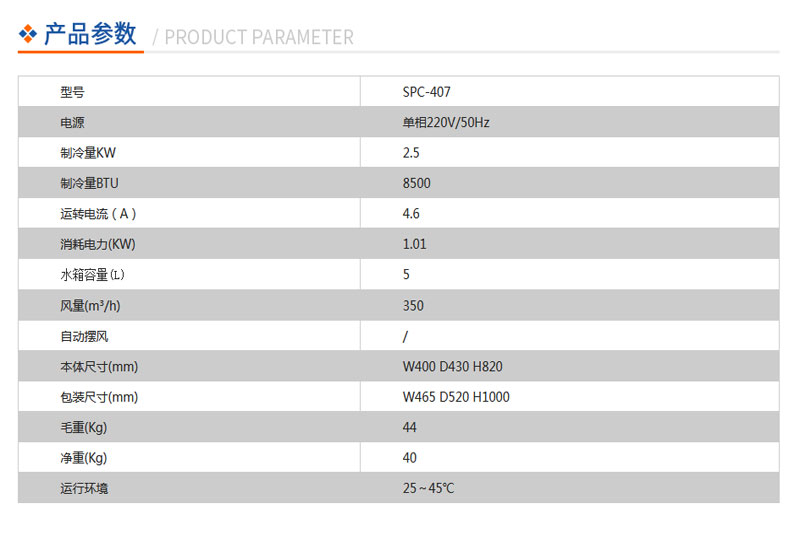Select the 电源 row label
This screenshot has width=800, height=544.
[x=72, y=122]
